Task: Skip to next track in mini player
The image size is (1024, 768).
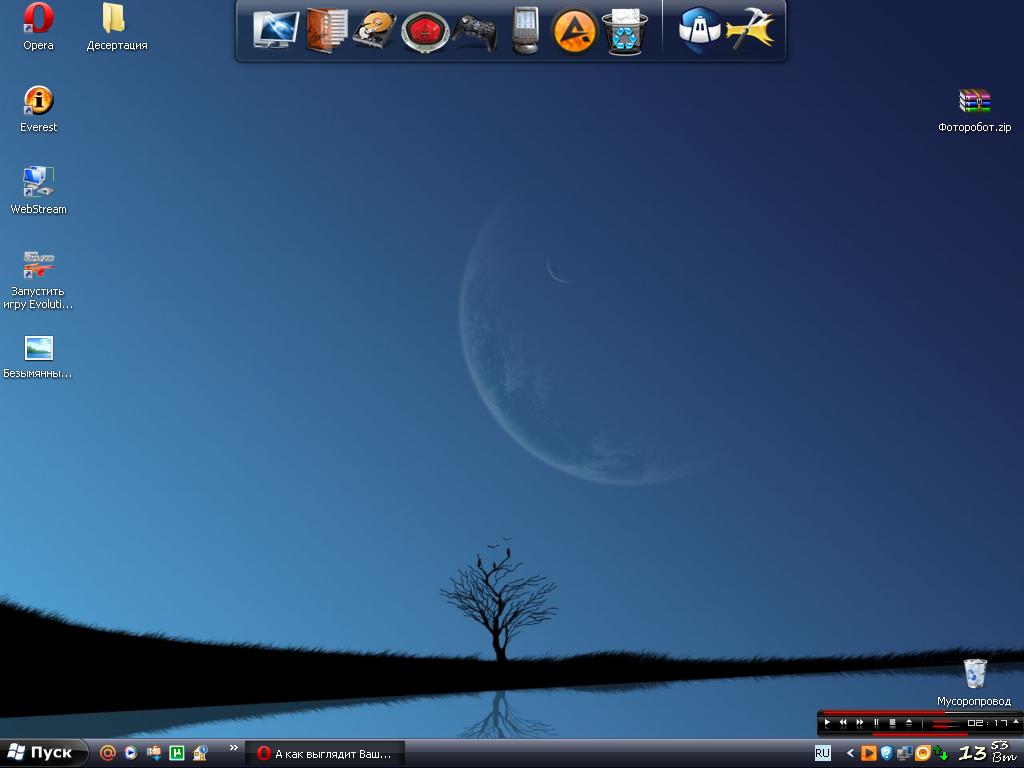Action: pos(859,723)
